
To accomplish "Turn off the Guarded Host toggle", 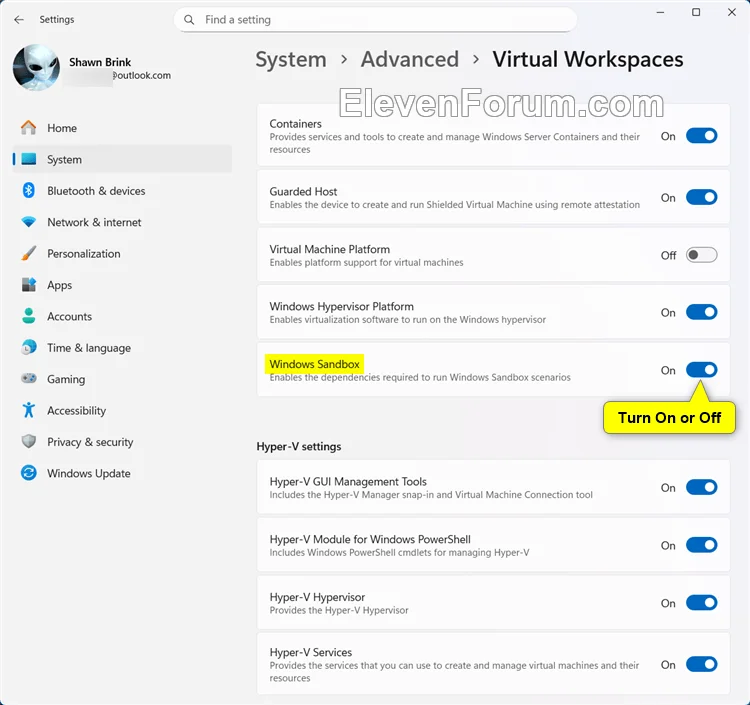I will click(702, 197).
